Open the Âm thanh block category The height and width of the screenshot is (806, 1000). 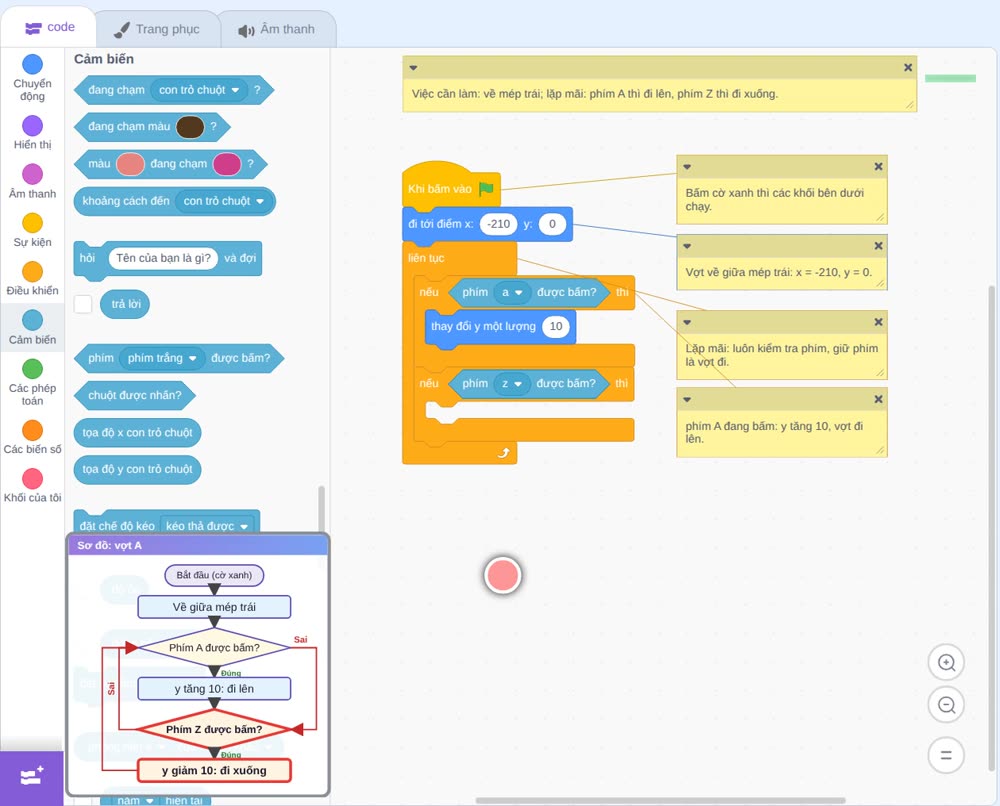32,182
